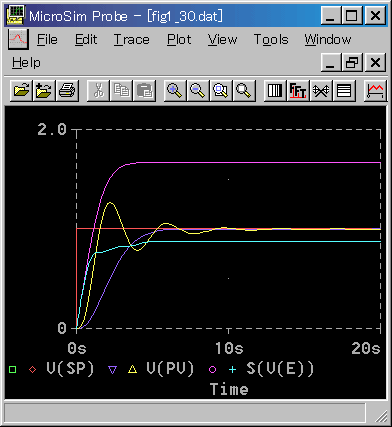Screen dimensions: 392x427
Task: Open the Plot menu
Action: tap(179, 40)
